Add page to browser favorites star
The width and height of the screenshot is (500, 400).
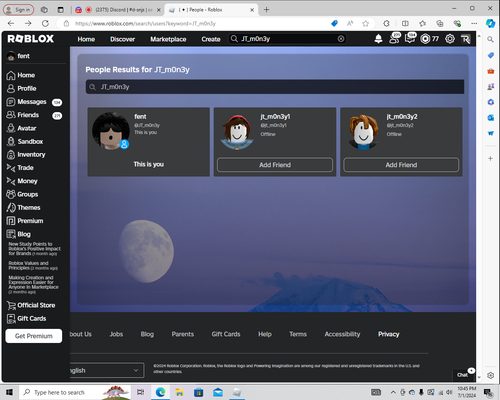(366, 23)
